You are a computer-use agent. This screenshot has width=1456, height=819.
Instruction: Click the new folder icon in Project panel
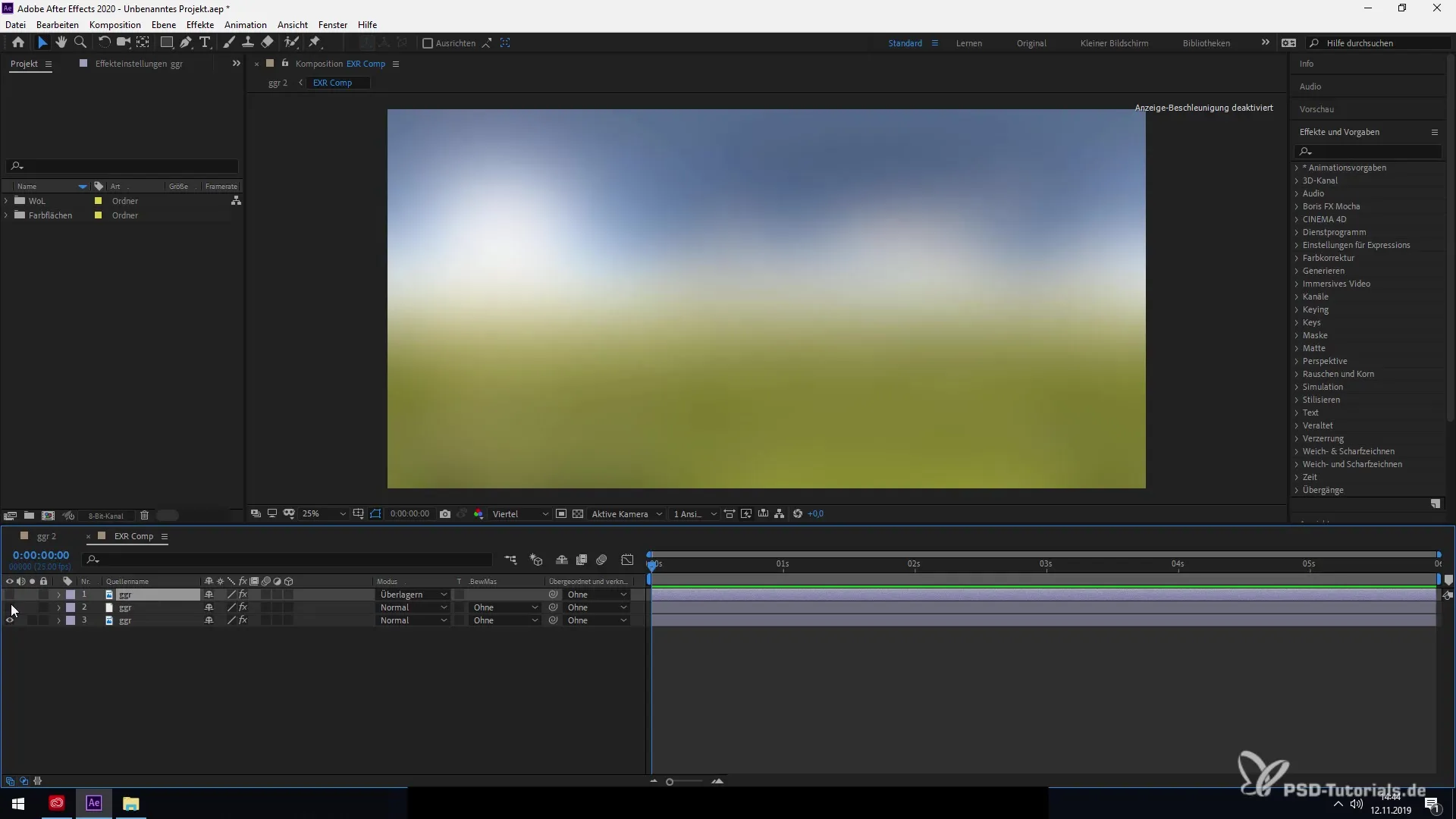(x=29, y=516)
